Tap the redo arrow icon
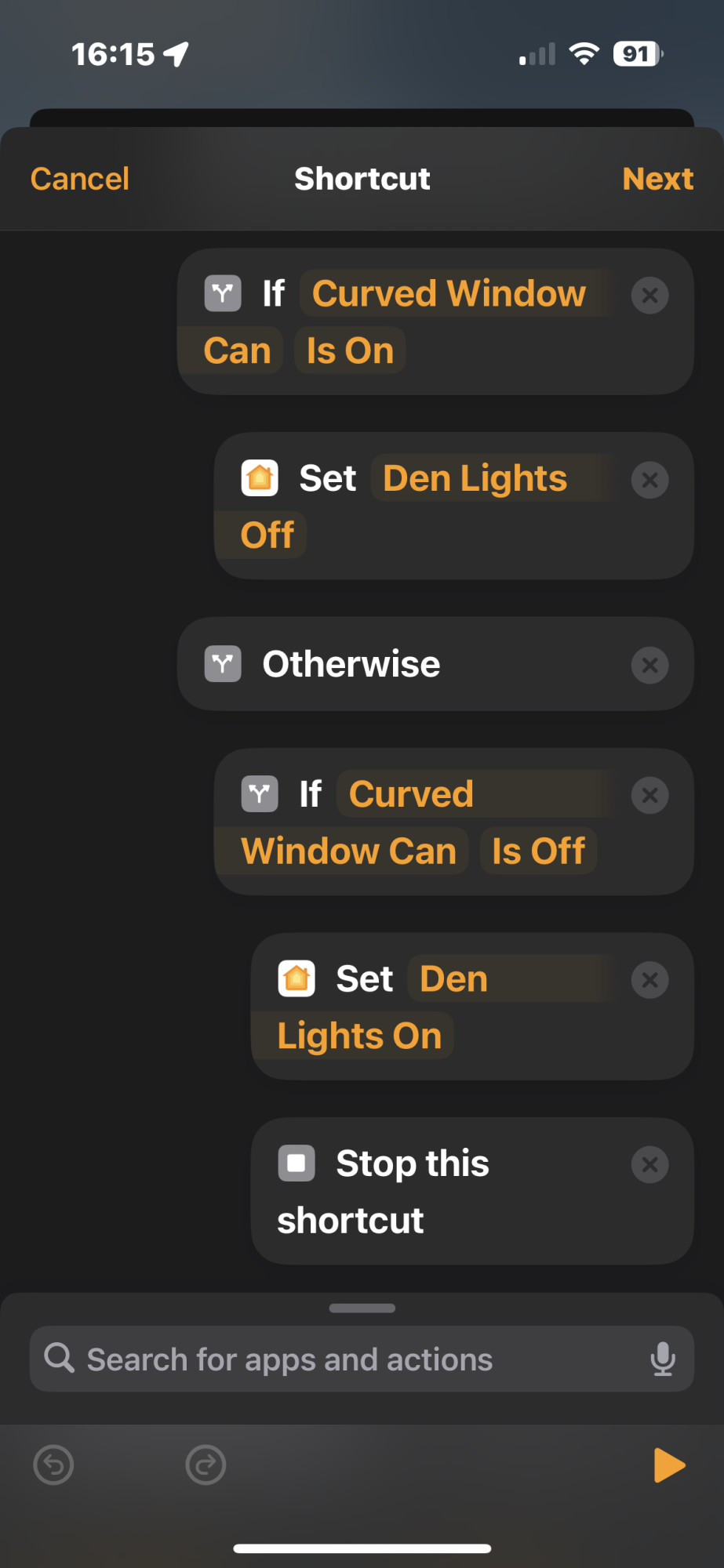Screen dimensions: 724x1568 point(206,1465)
